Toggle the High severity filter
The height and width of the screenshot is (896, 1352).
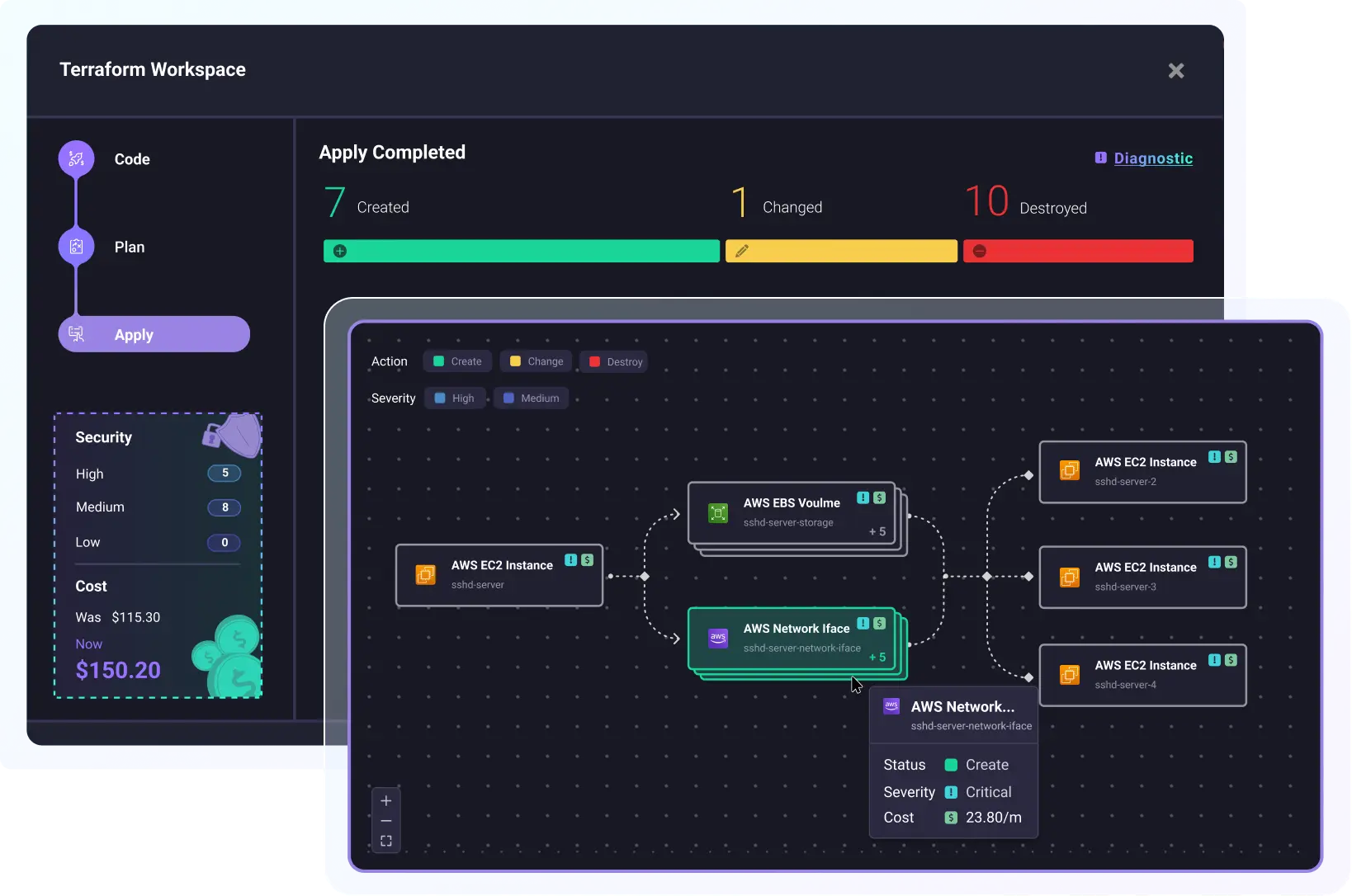point(455,398)
